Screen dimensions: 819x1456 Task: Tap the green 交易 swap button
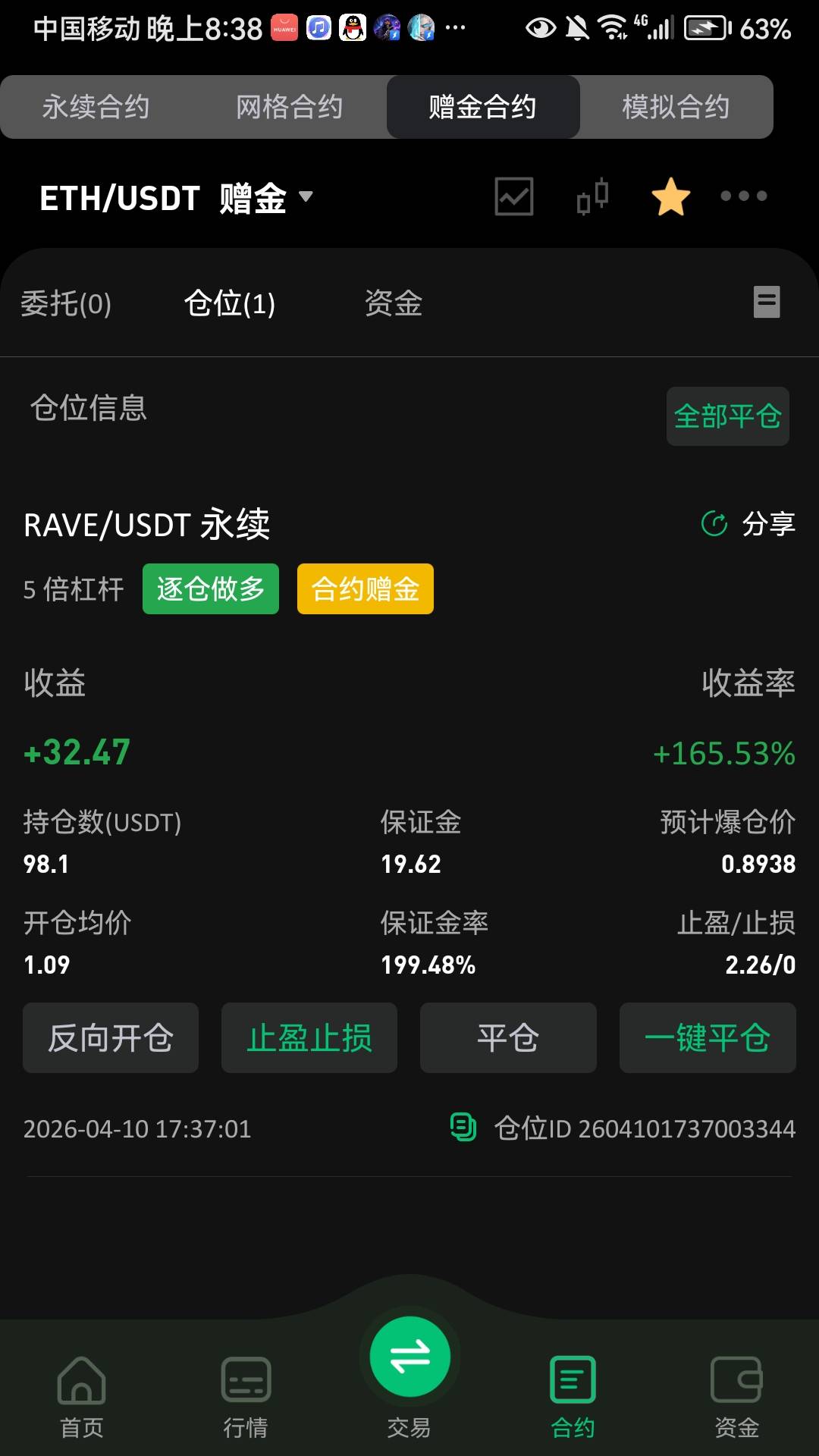tap(410, 1356)
